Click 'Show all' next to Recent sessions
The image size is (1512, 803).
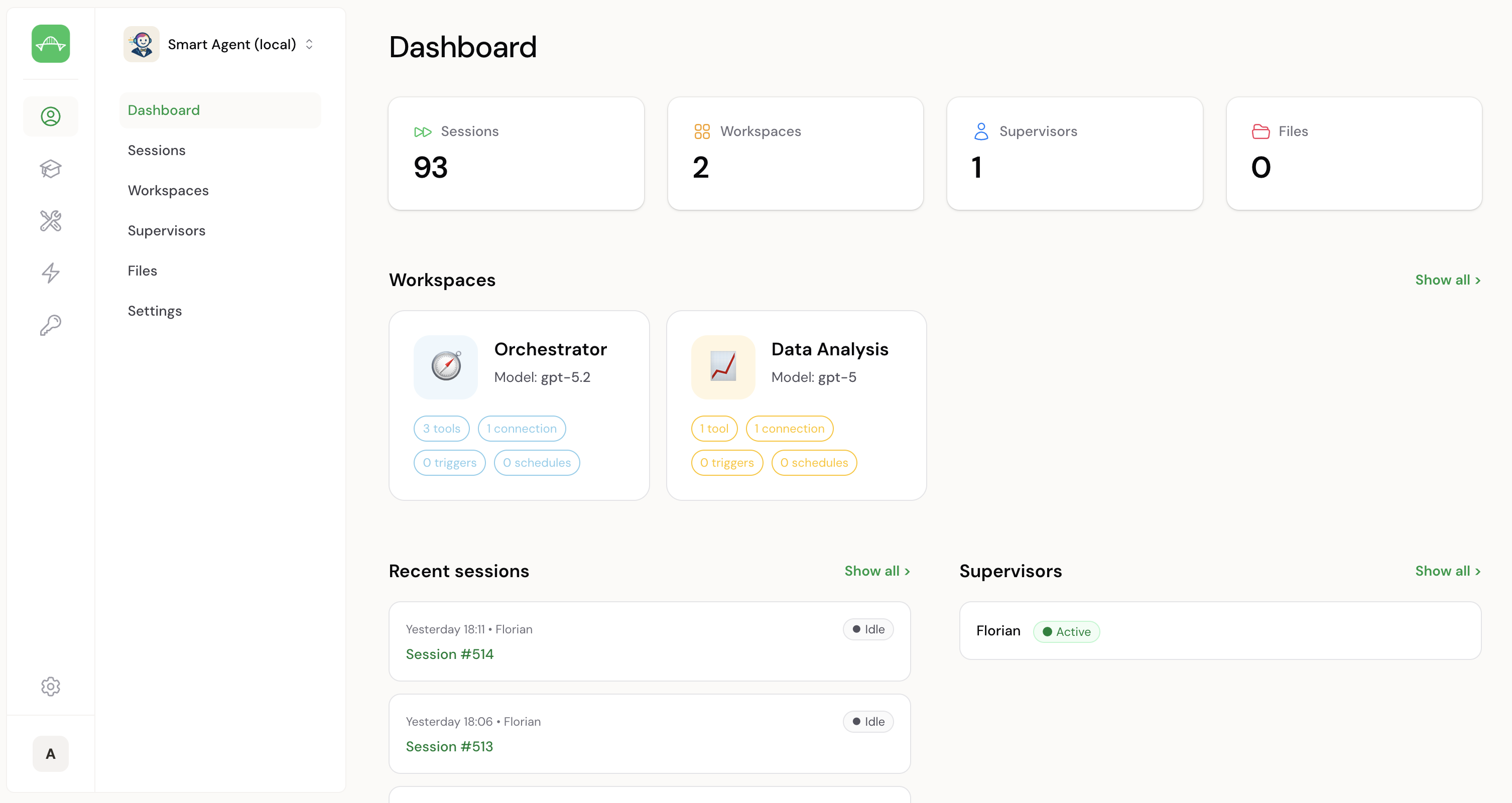pos(877,571)
